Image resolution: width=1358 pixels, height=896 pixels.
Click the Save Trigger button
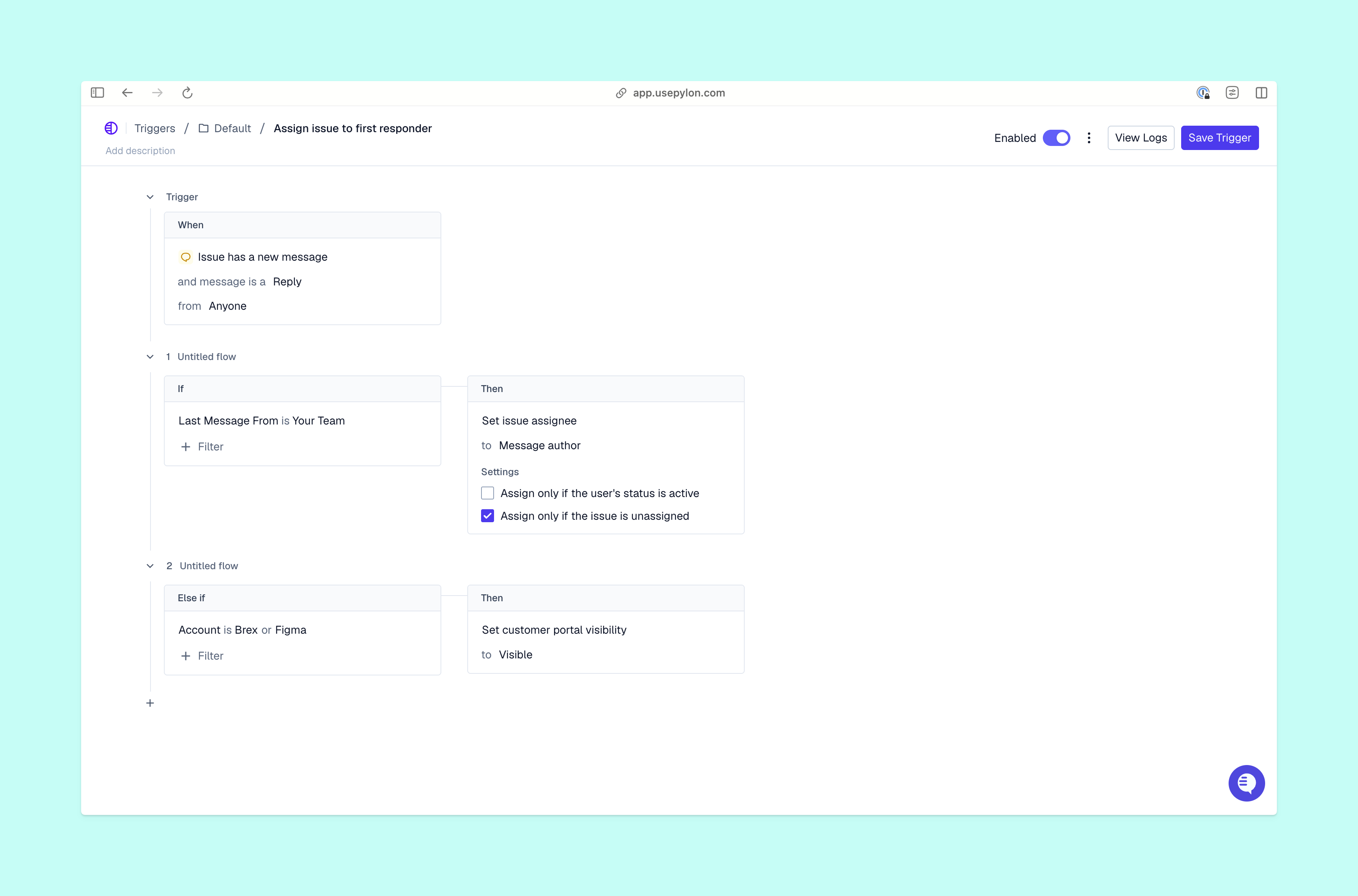pos(1219,138)
